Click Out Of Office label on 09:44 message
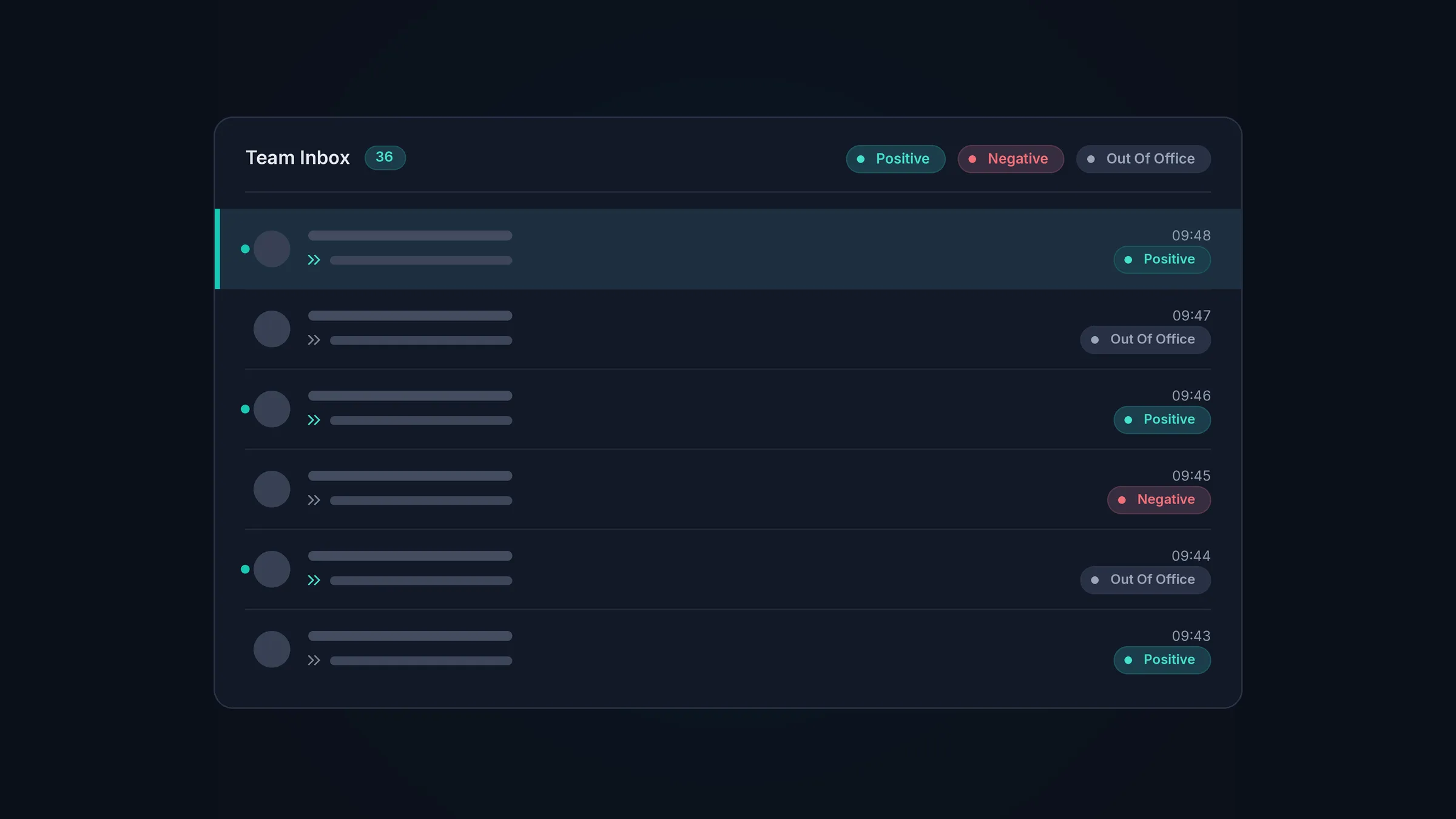 (1145, 580)
